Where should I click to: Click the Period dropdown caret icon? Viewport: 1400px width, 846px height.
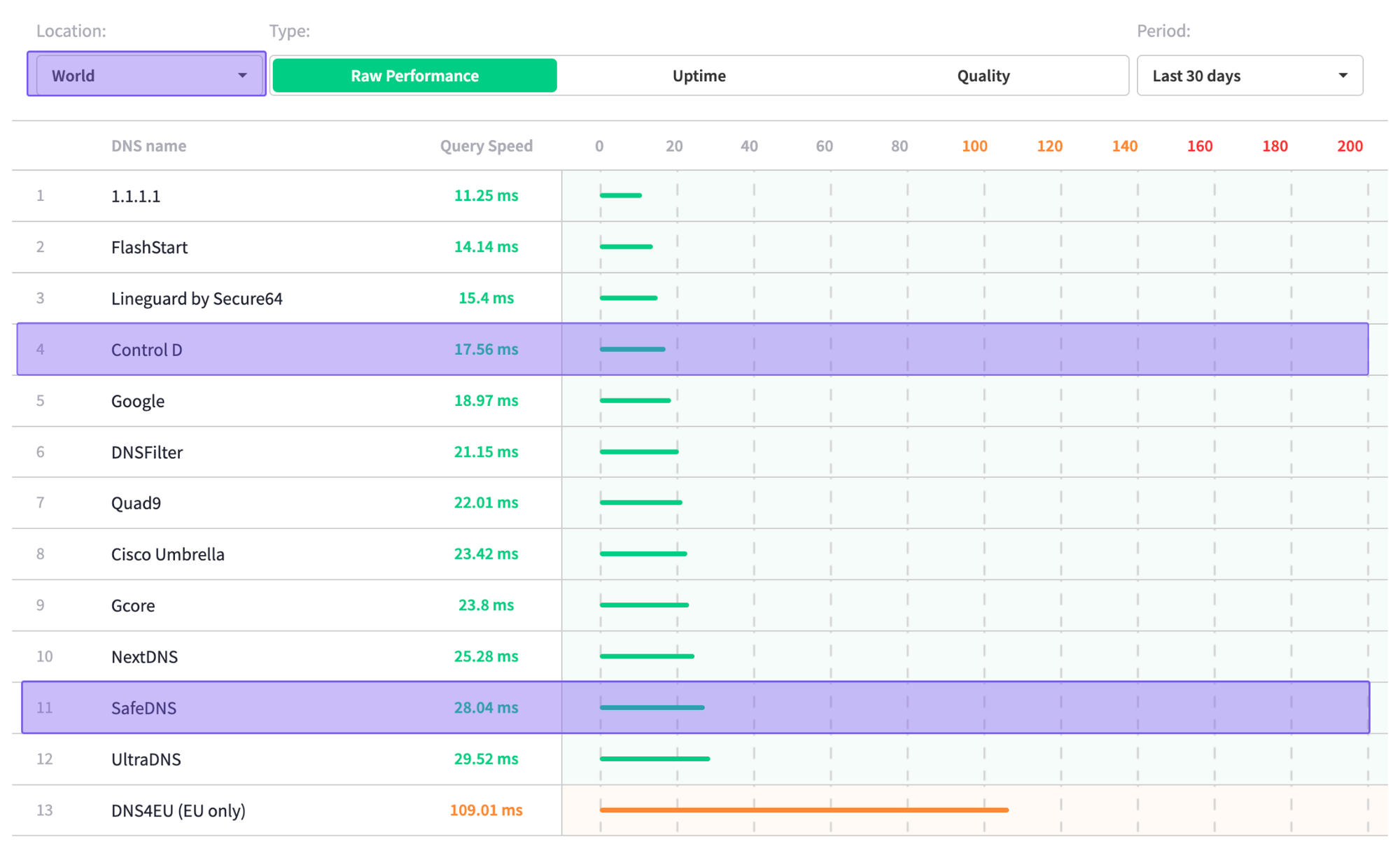1343,76
